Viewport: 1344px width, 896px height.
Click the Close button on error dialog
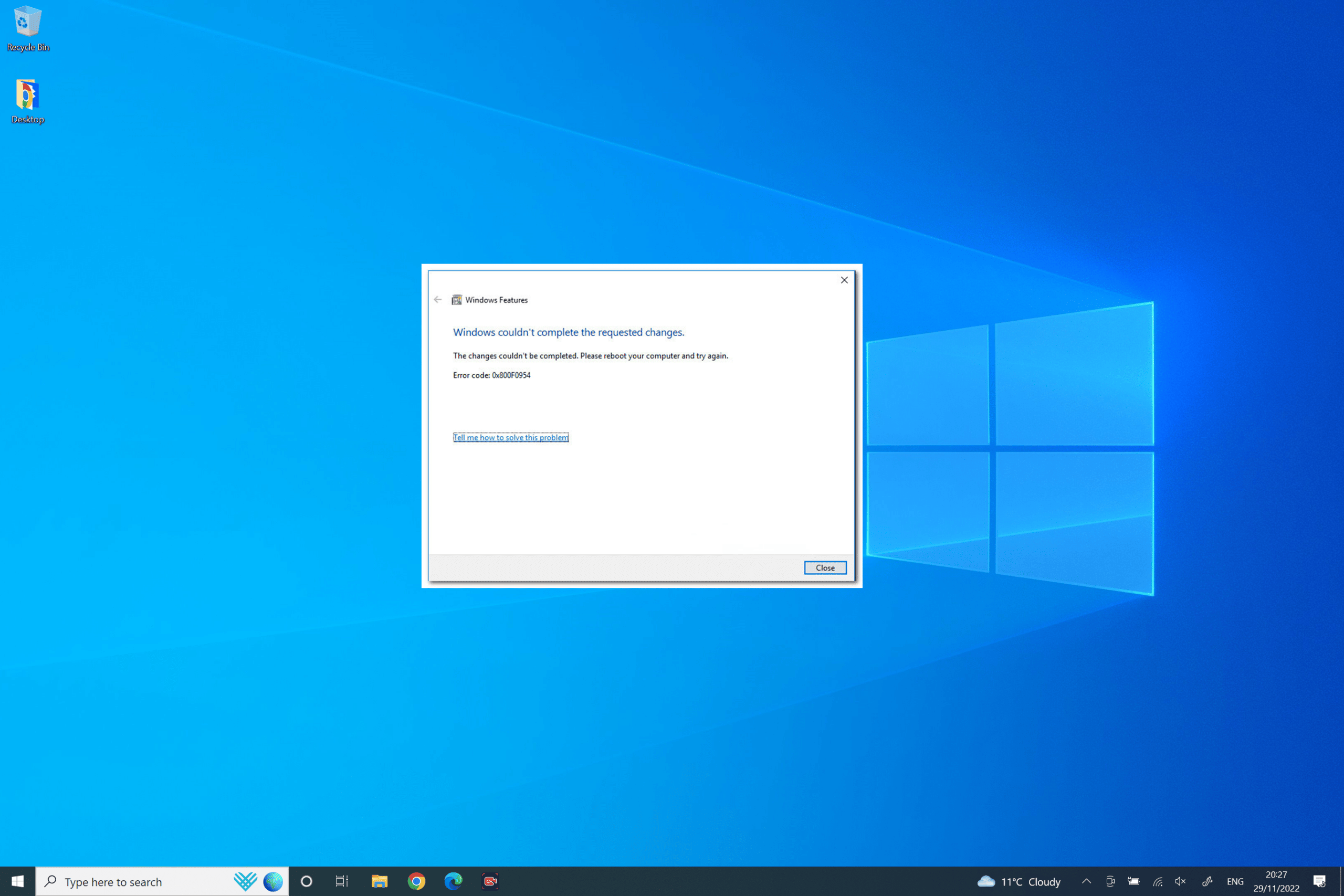coord(824,568)
